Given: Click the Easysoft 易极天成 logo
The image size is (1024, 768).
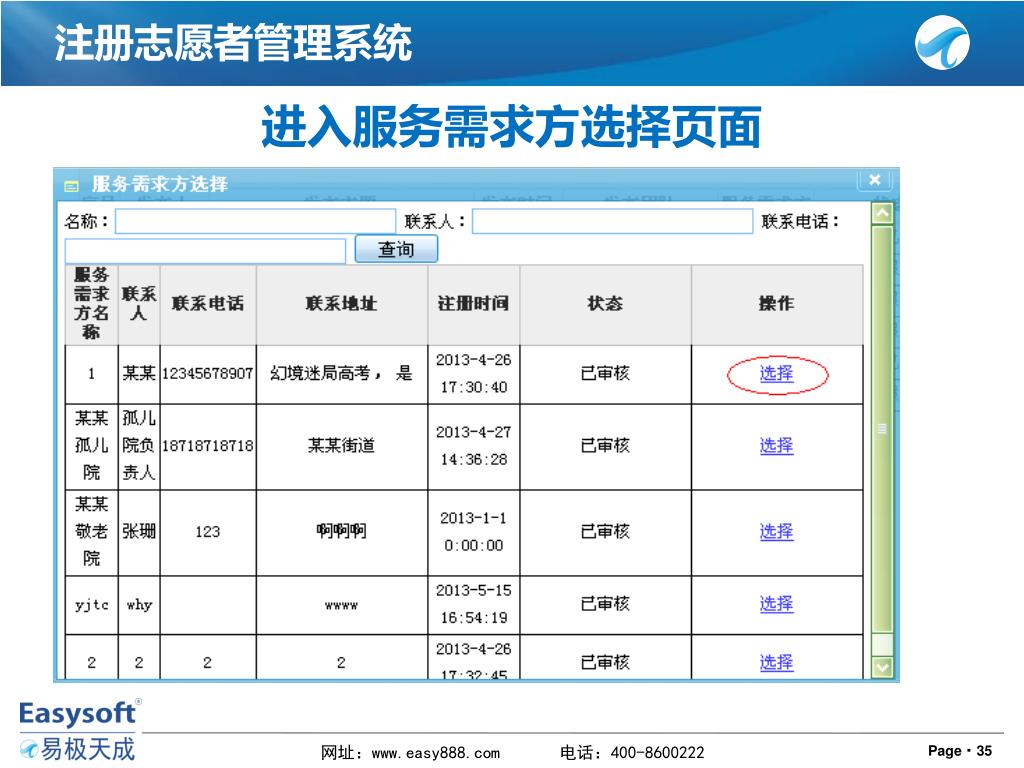Looking at the screenshot, I should point(78,731).
